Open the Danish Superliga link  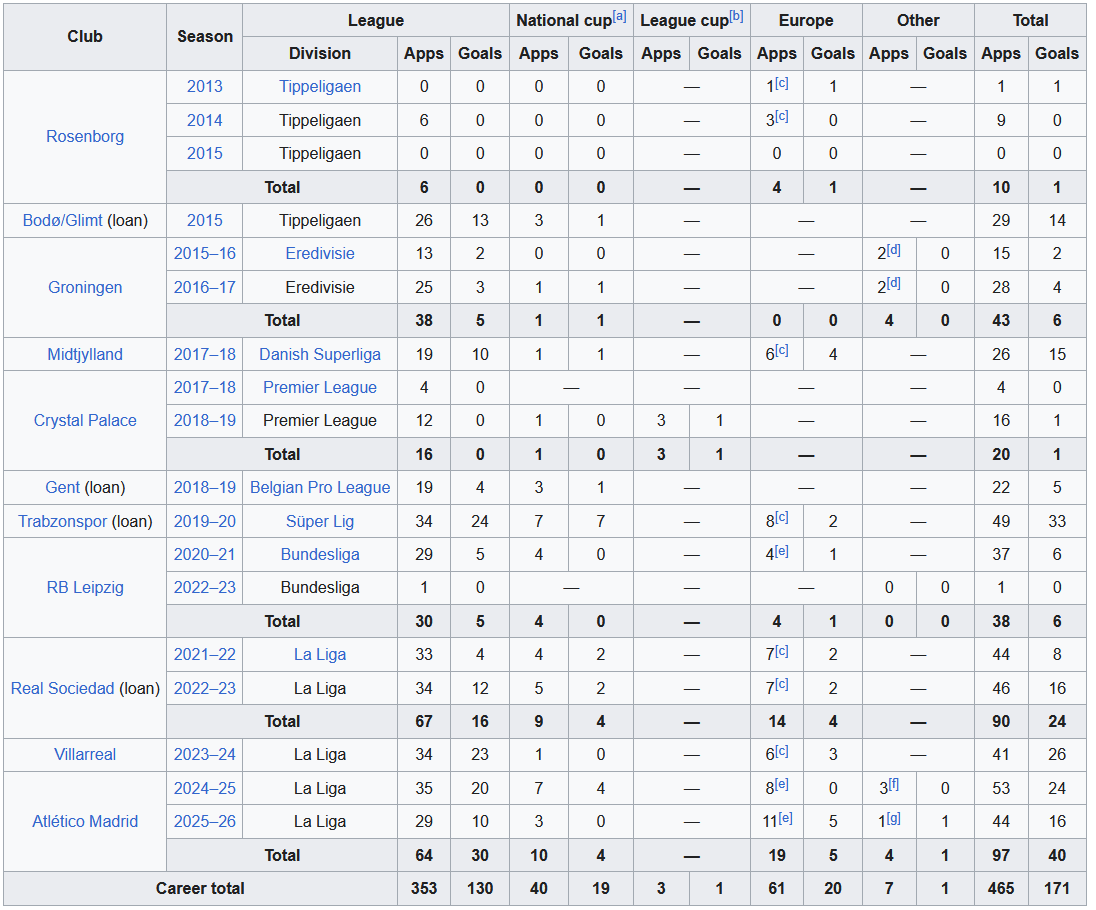click(319, 354)
